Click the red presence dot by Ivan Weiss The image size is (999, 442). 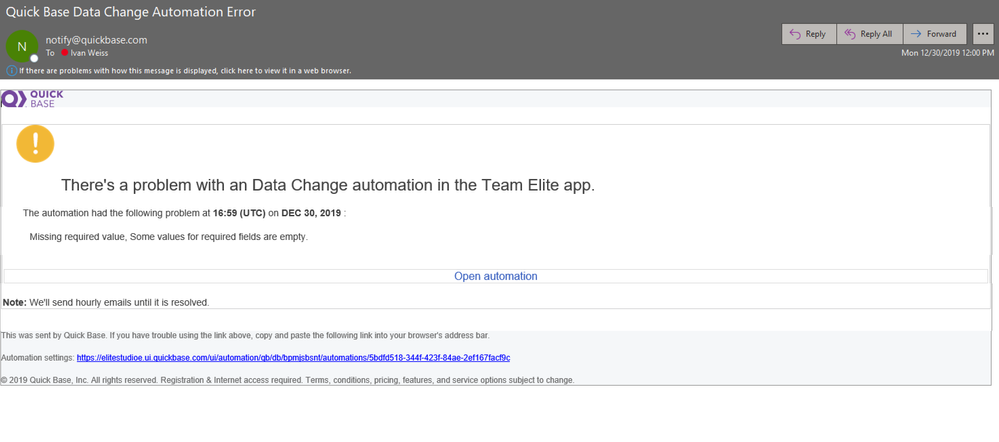(65, 53)
